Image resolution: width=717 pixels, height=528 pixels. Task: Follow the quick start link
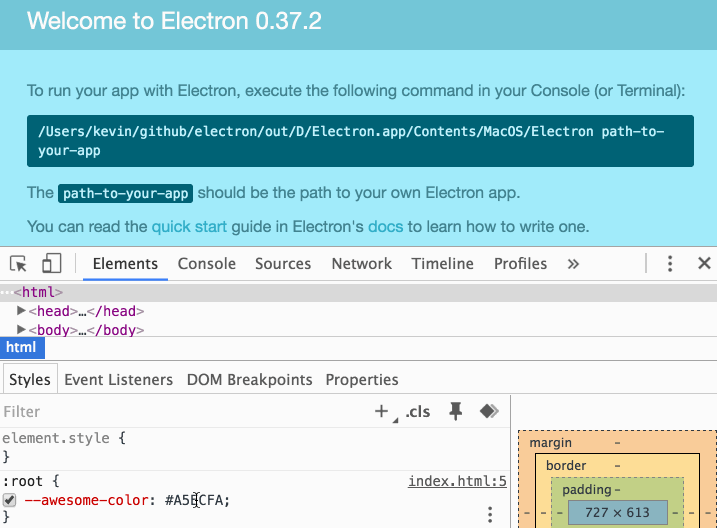coord(189,227)
